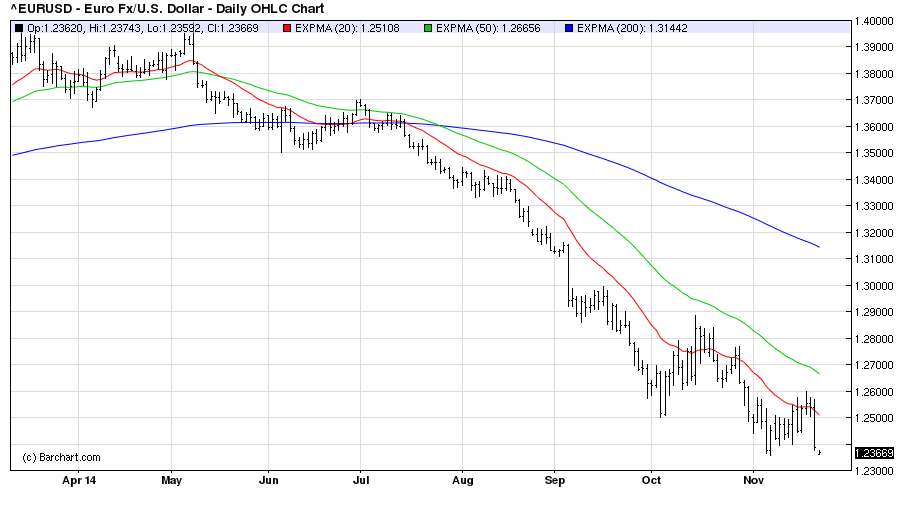The height and width of the screenshot is (511, 900).
Task: Click the black OHLC legend square
Action: point(19,28)
